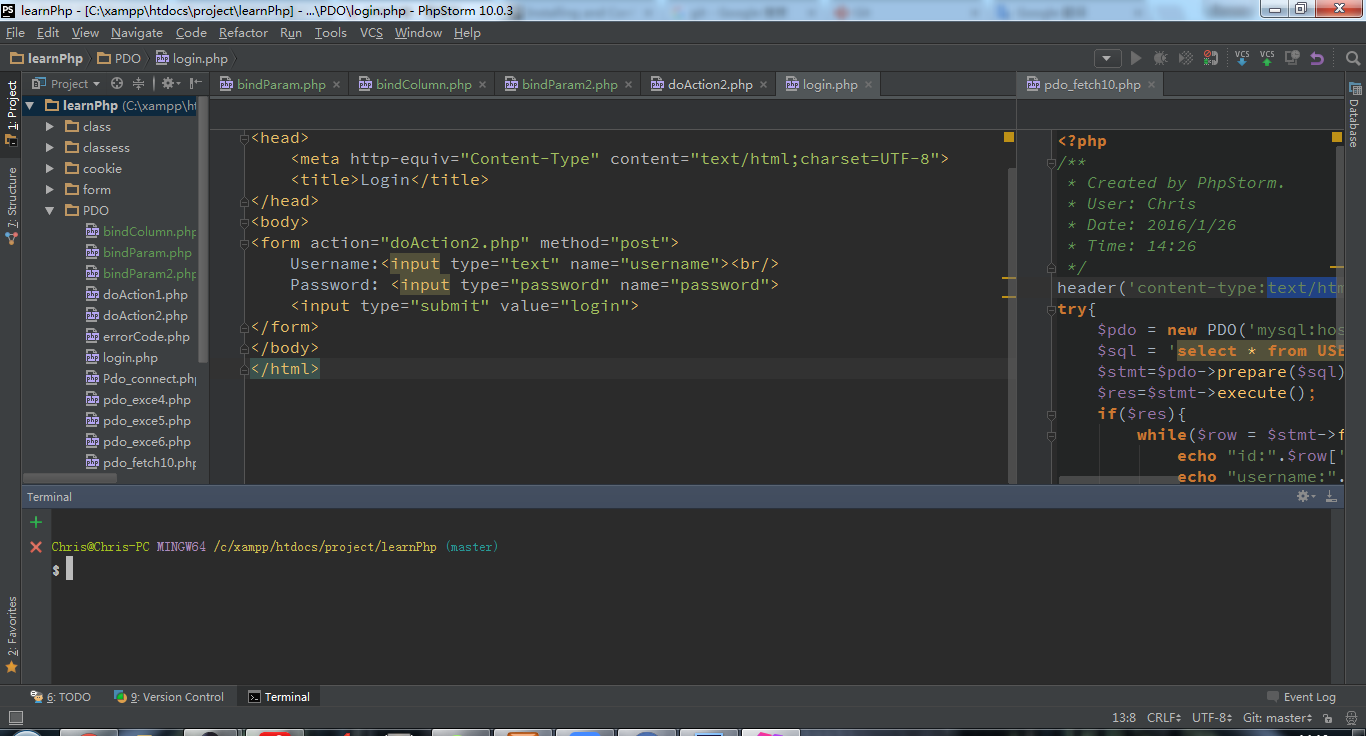The width and height of the screenshot is (1366, 736).
Task: Click the red X Close Terminal Session icon
Action: (36, 547)
